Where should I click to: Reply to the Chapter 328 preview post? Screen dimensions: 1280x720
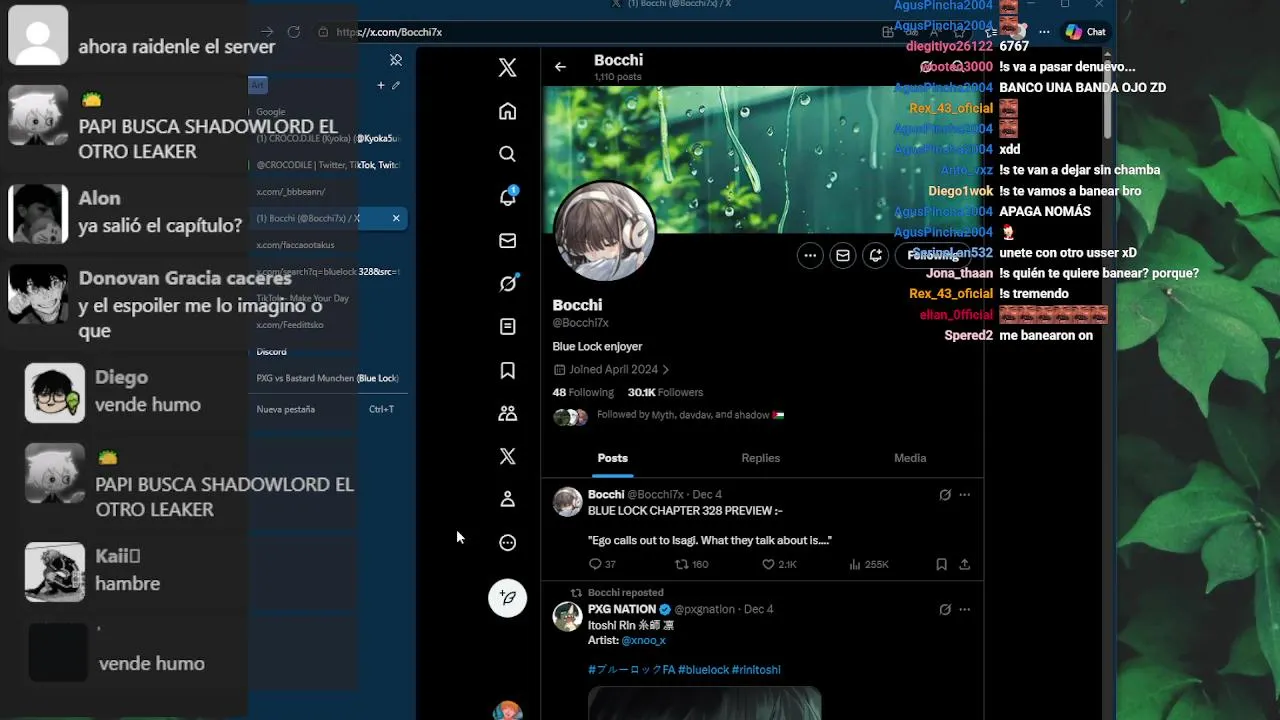(x=602, y=564)
